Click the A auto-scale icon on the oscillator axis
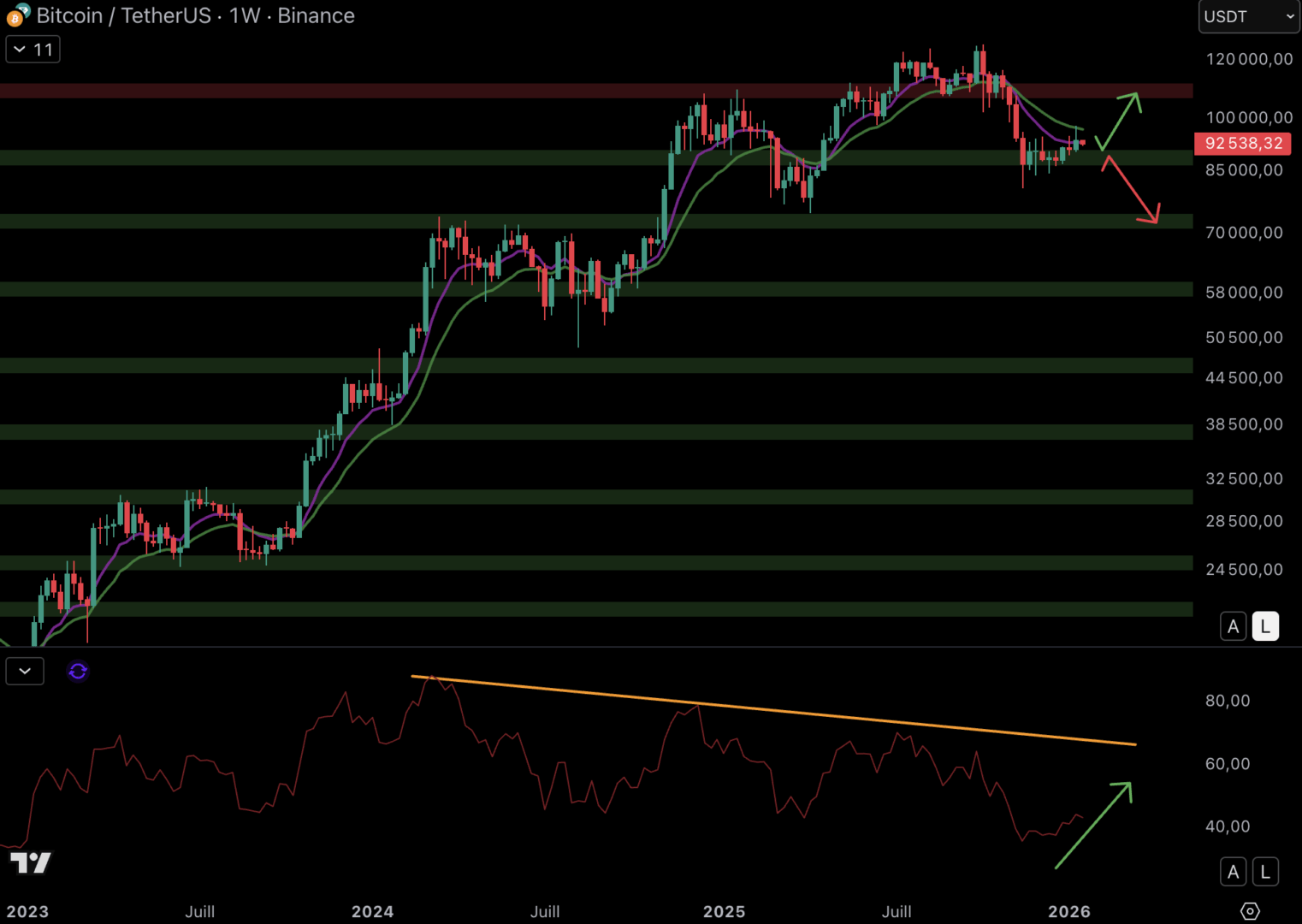 1234,871
